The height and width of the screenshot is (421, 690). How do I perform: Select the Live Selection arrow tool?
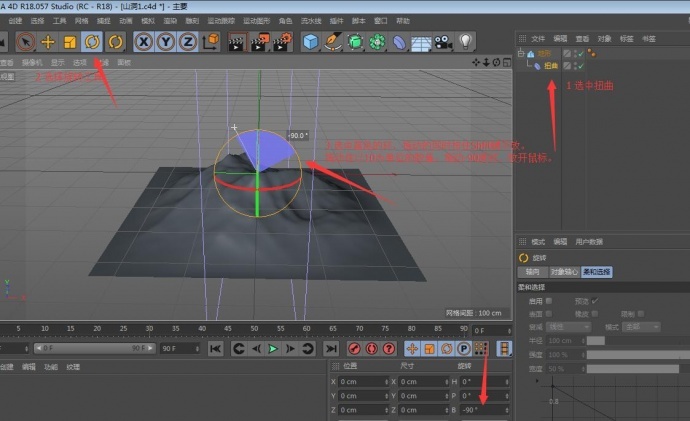(x=26, y=42)
